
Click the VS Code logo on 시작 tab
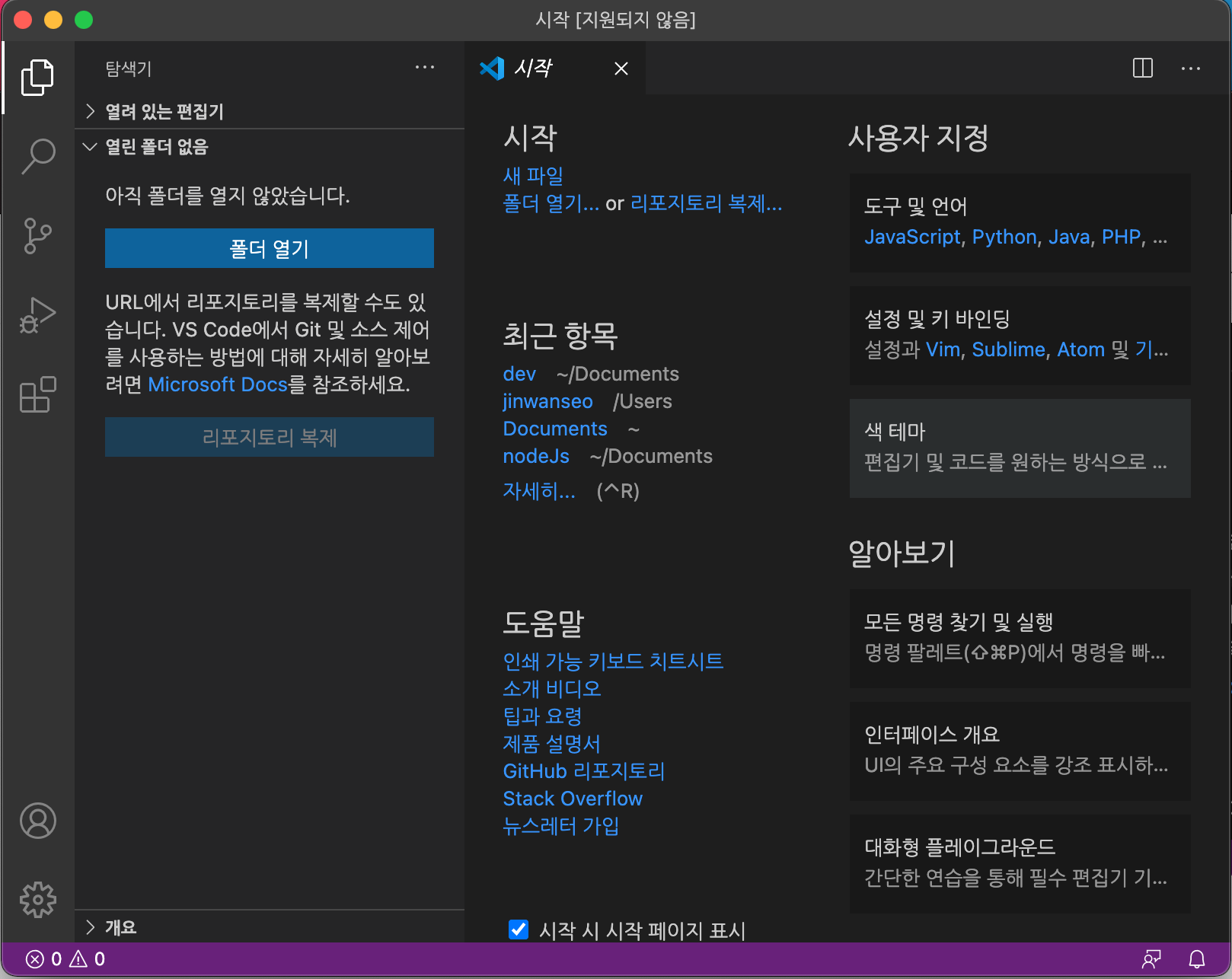point(492,69)
